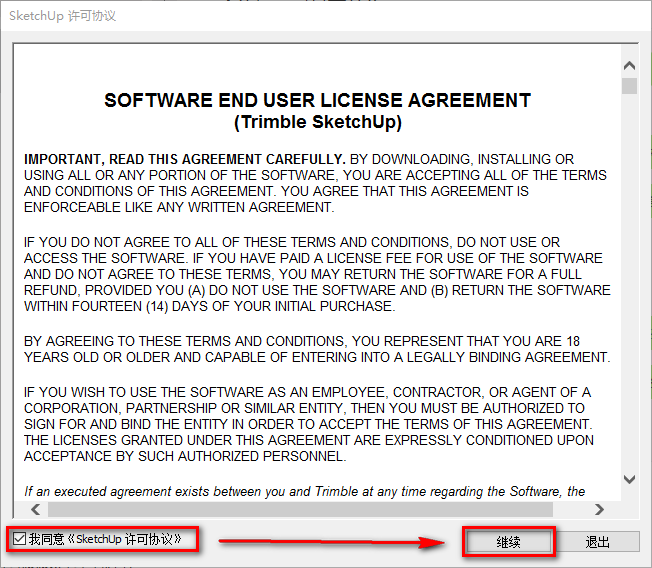Grab the vertical scrollbar thumb

pos(629,86)
